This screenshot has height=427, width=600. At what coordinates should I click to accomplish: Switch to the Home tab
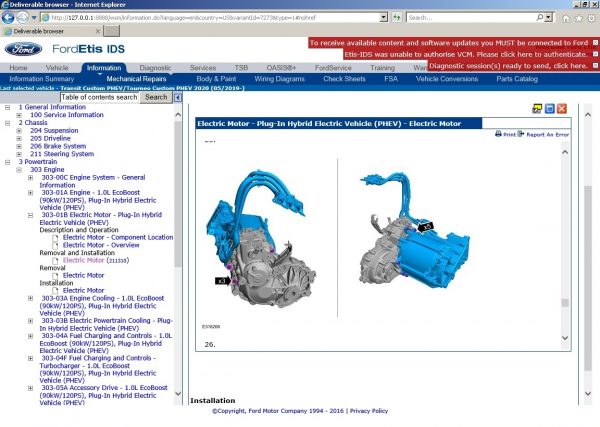tap(18, 68)
